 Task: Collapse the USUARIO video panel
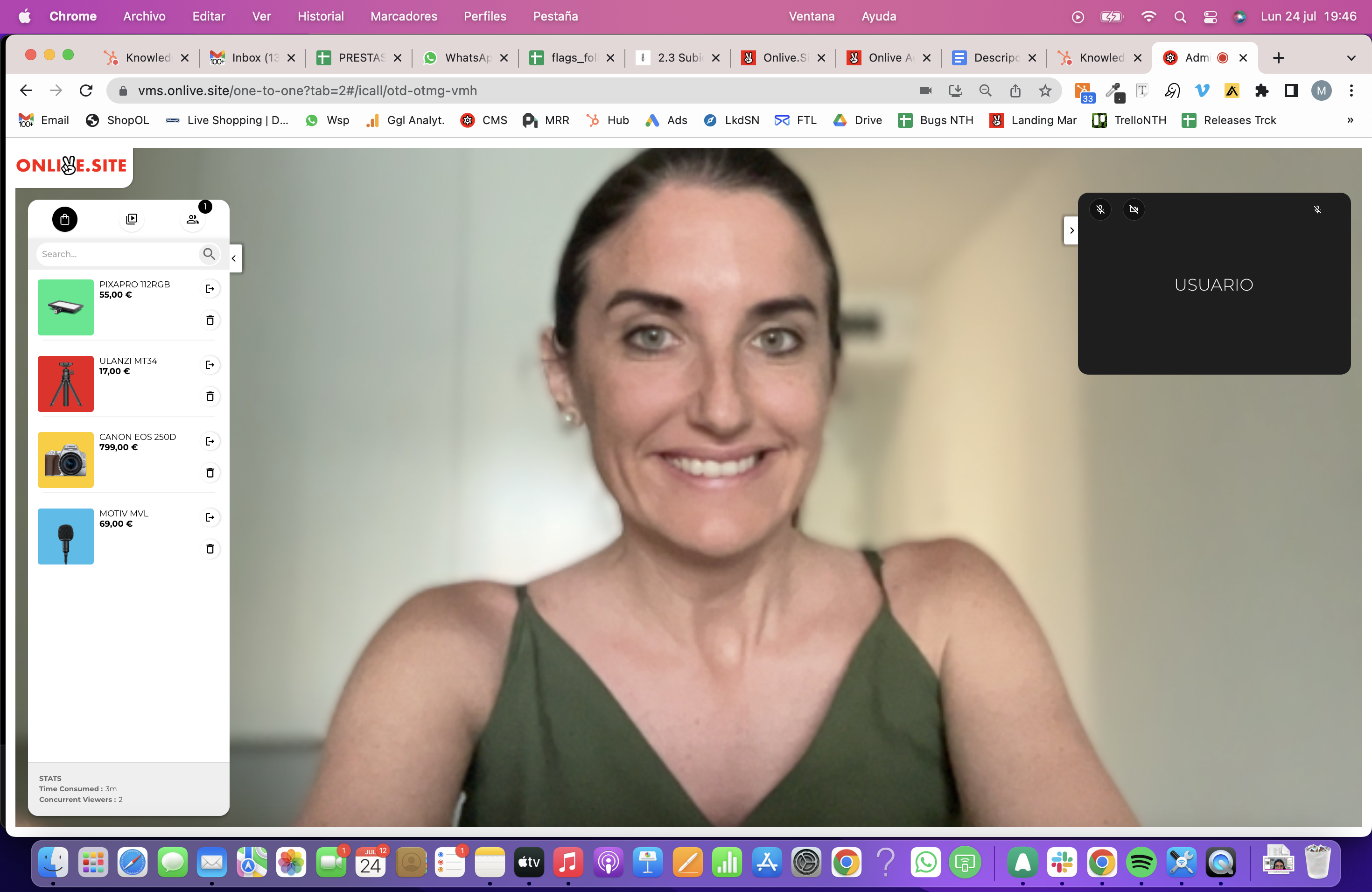click(x=1071, y=230)
